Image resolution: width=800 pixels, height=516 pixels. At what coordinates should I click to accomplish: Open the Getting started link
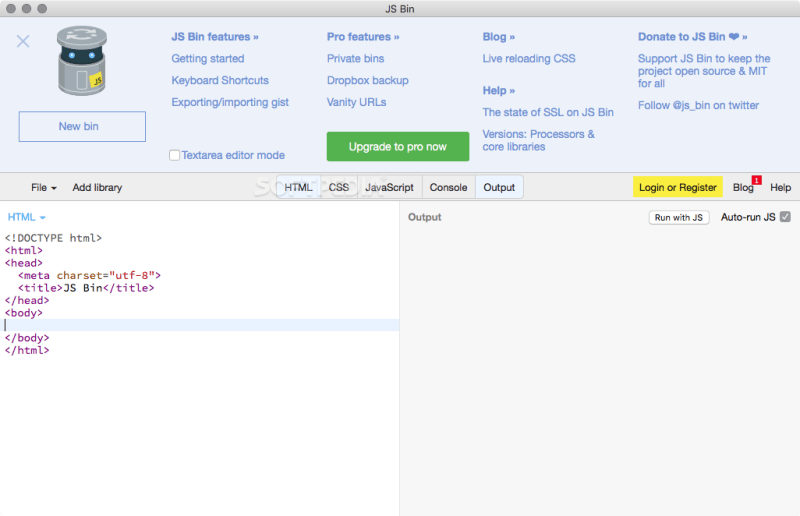click(208, 59)
